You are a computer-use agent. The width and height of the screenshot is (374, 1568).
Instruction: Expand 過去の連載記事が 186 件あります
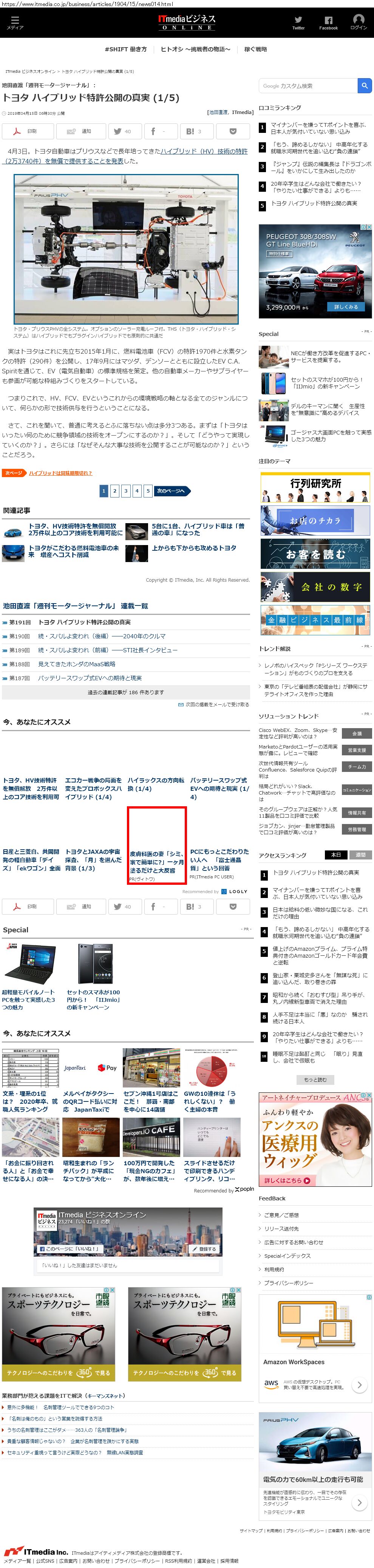coord(125,692)
